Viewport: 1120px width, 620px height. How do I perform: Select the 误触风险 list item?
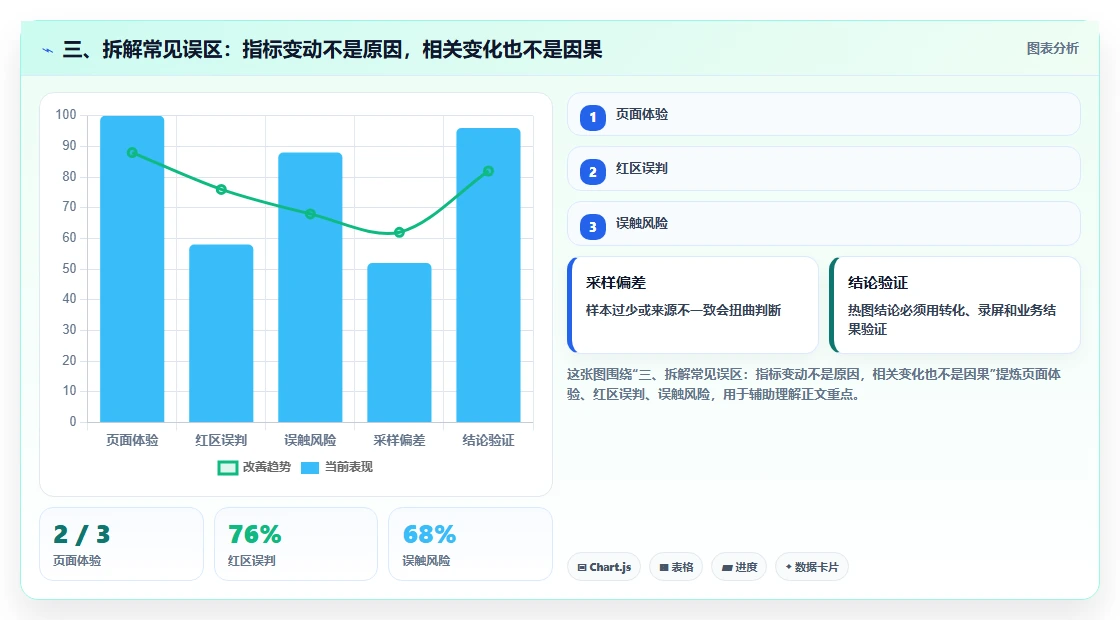point(824,224)
